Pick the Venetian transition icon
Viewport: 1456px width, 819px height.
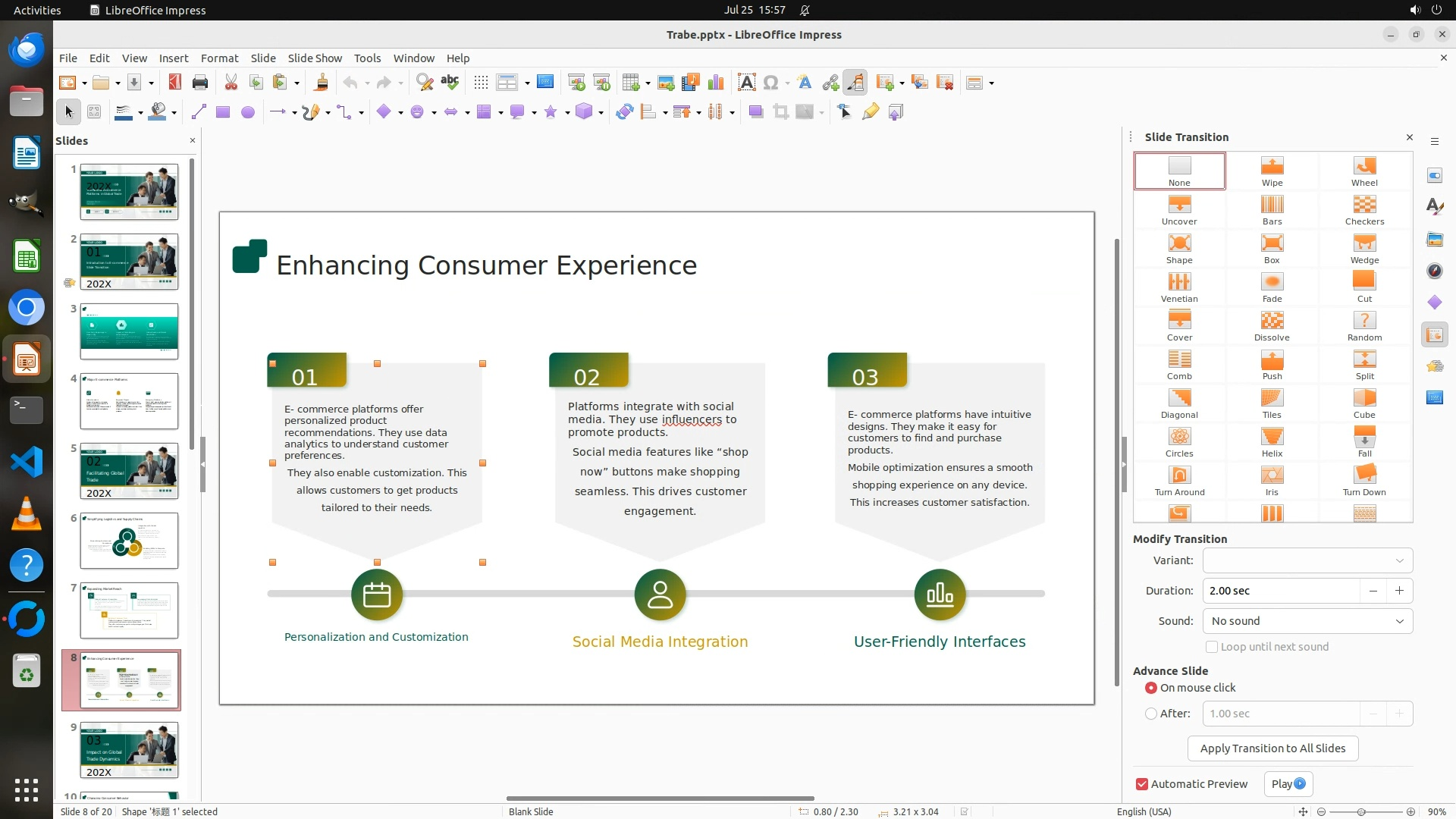pos(1178,282)
